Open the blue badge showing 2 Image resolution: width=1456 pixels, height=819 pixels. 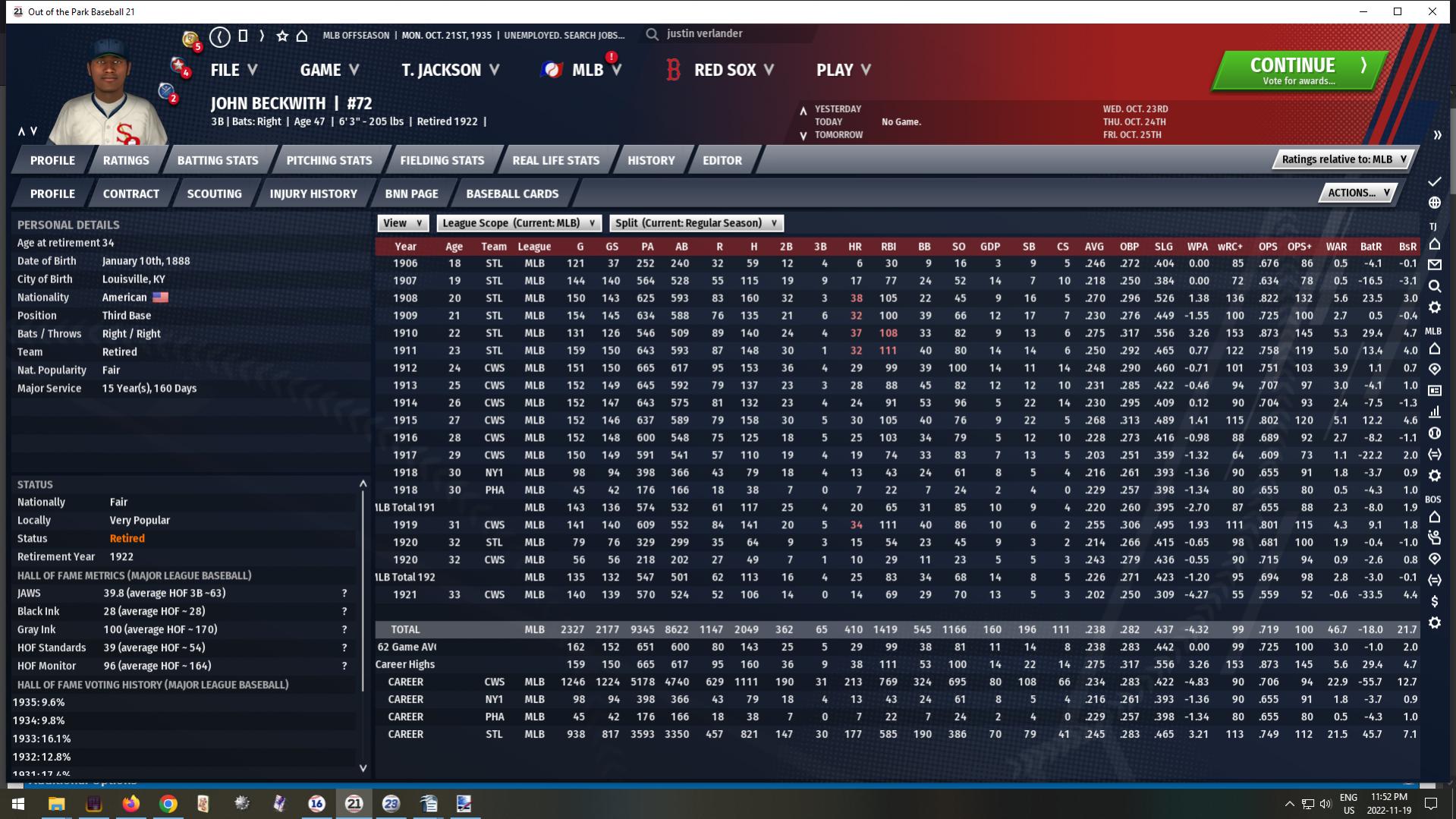[168, 92]
